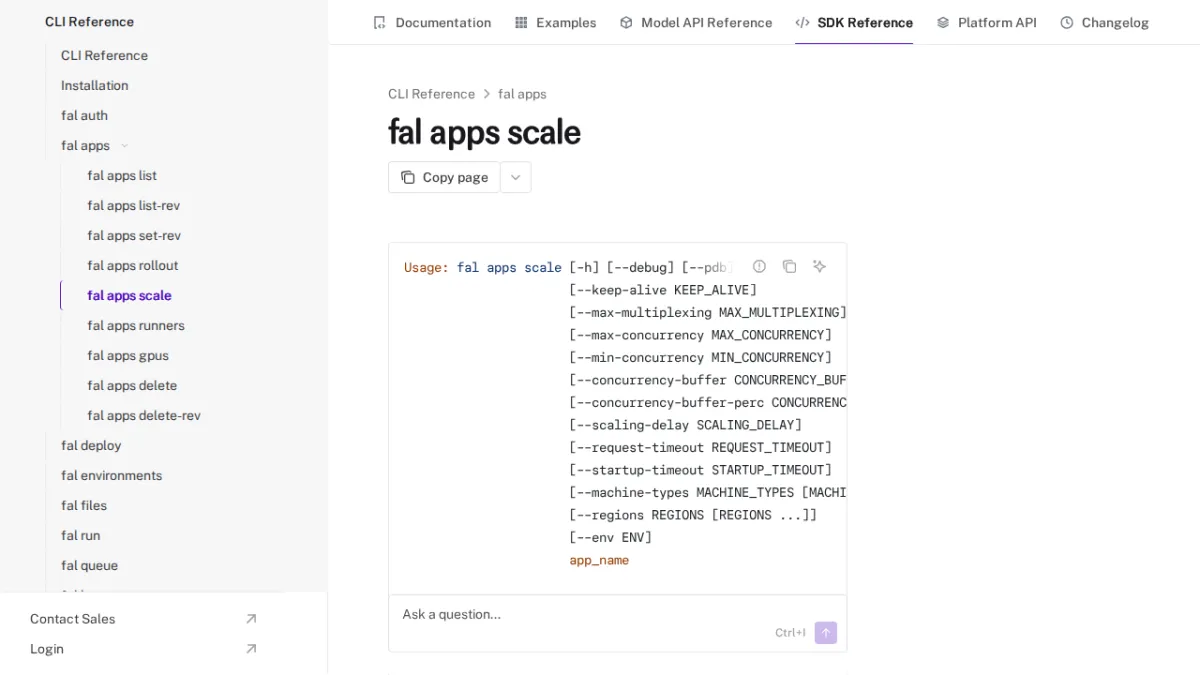
Task: Click the --keep-alive KEEP_ALIVE line
Action: point(663,290)
